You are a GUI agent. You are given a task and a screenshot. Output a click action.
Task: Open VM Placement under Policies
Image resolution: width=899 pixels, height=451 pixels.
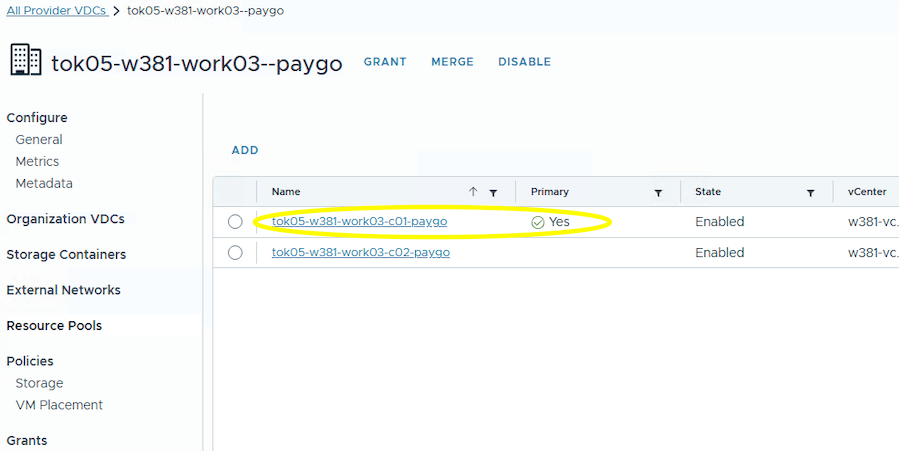(x=59, y=405)
